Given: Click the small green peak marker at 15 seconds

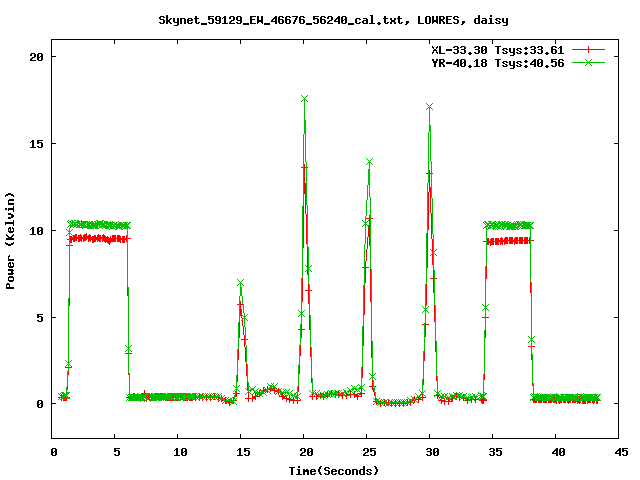Looking at the screenshot, I should click(240, 283).
